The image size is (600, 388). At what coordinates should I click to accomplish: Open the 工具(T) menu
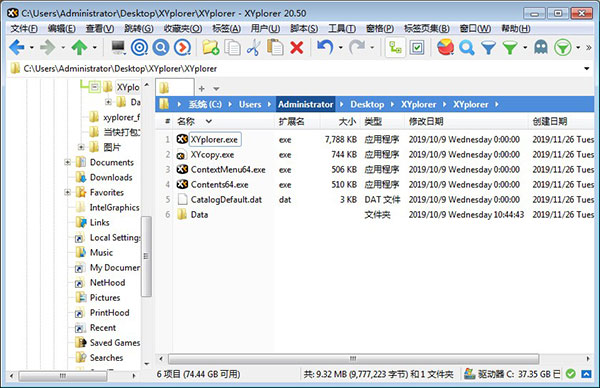[342, 29]
